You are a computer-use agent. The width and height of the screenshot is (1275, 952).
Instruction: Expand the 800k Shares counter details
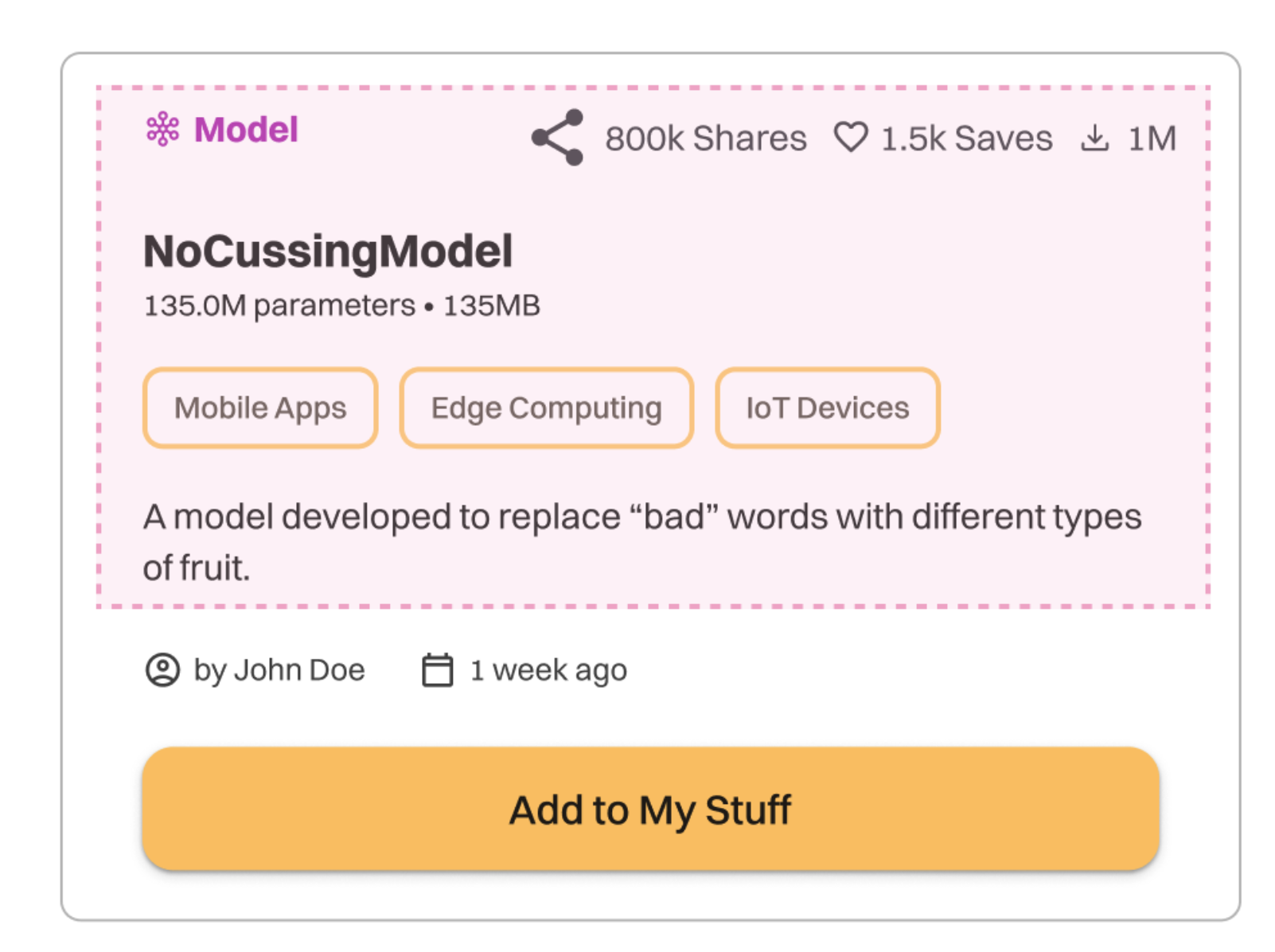[705, 138]
